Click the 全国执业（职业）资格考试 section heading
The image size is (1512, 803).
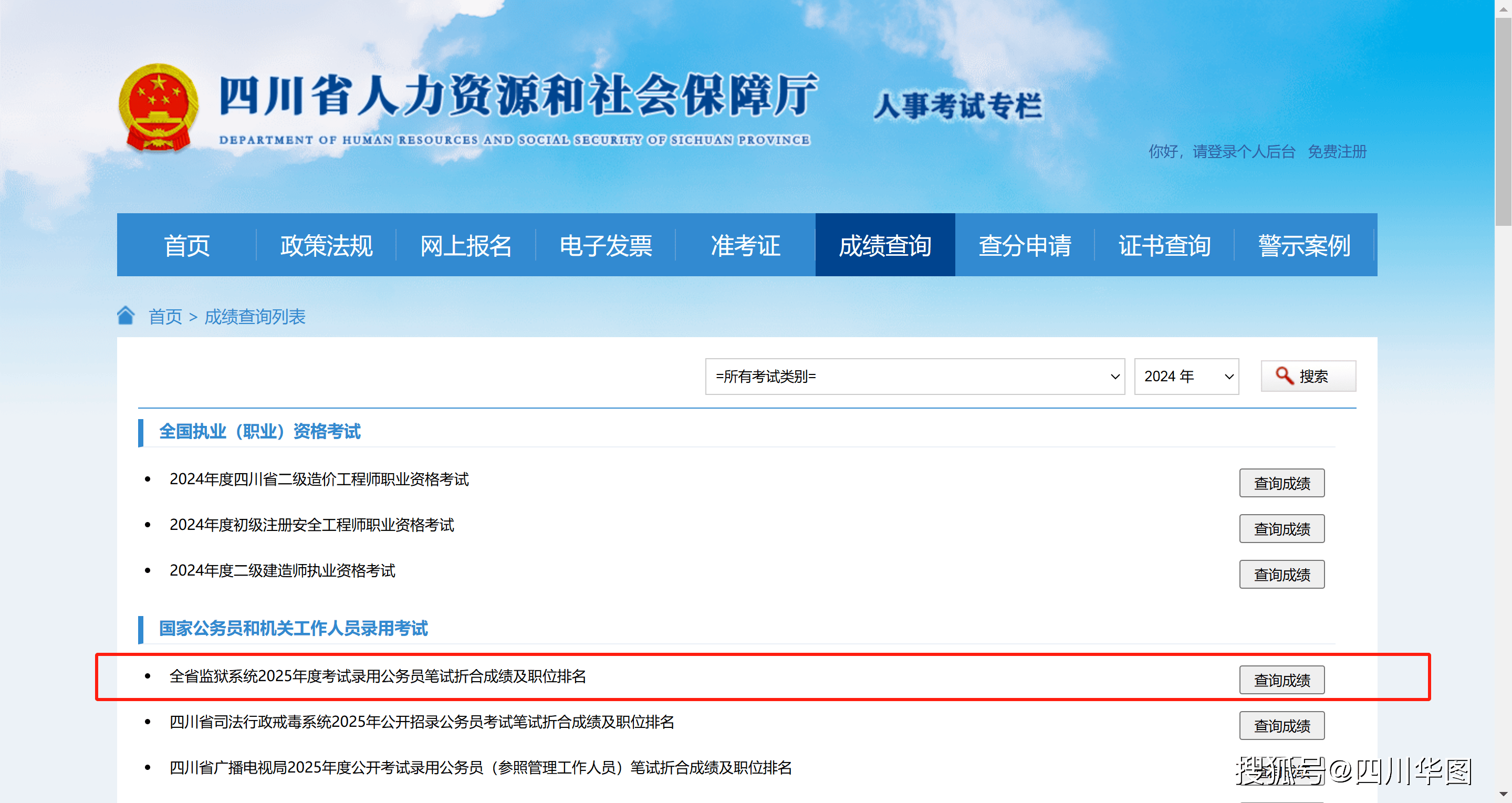pyautogui.click(x=259, y=432)
